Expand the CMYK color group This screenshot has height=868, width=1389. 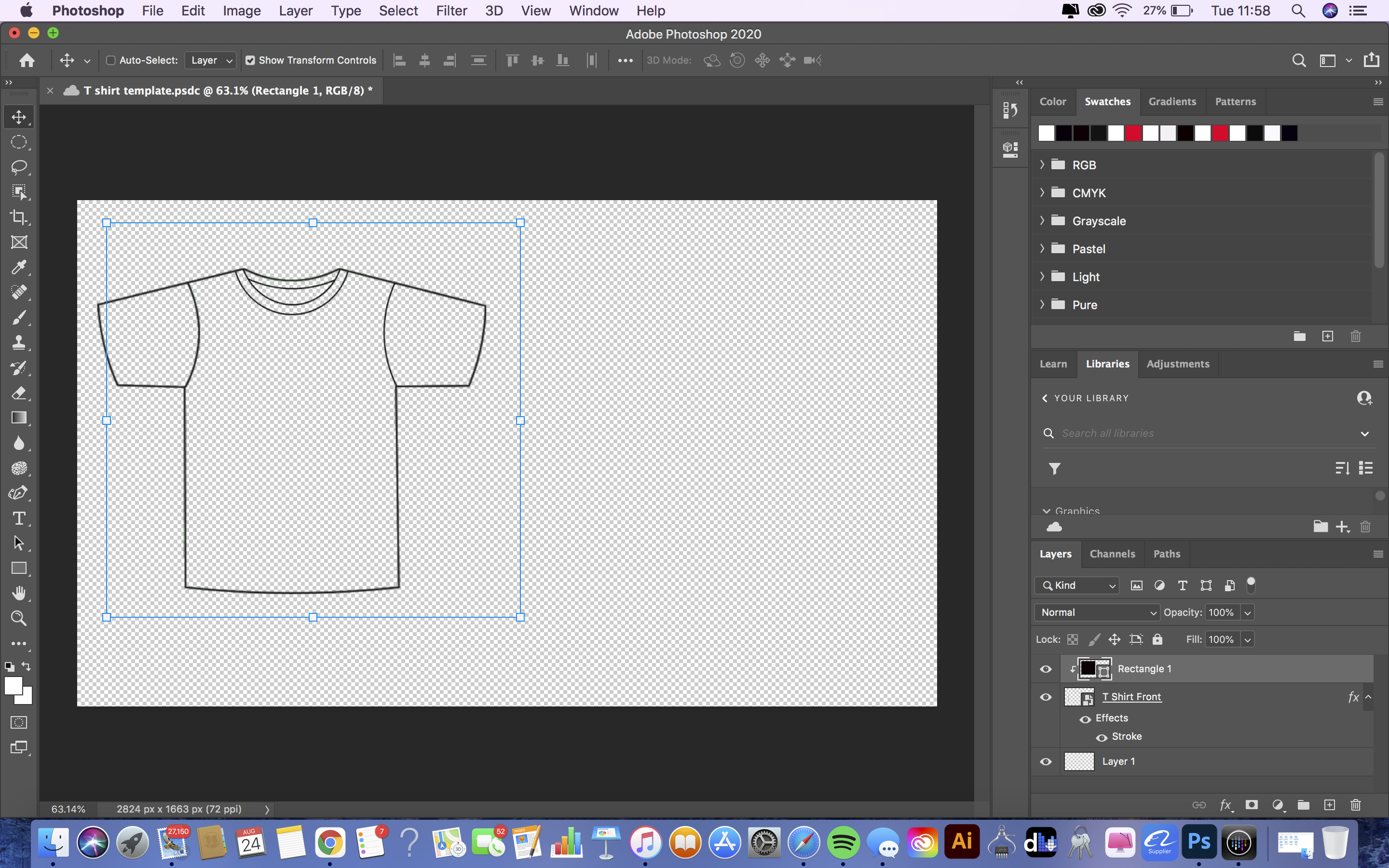coord(1043,192)
